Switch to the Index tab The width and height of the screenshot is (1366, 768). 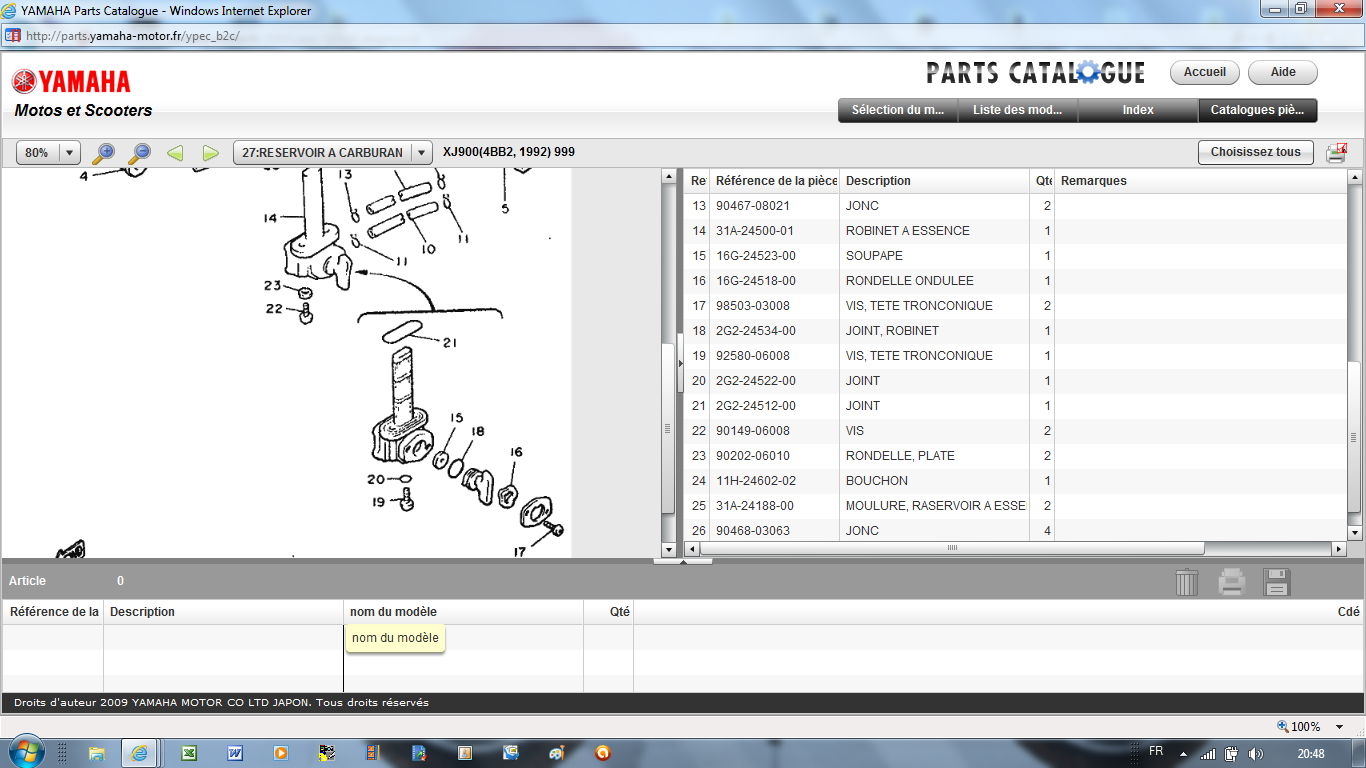1138,110
